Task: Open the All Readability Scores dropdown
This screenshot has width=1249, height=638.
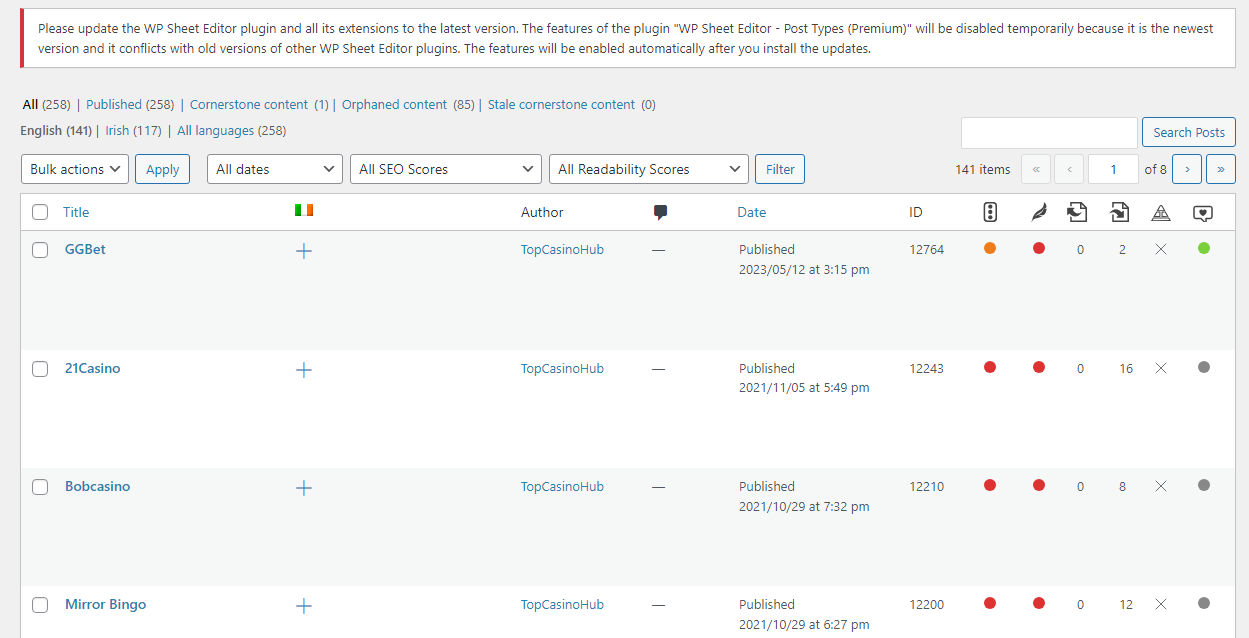Action: coord(649,169)
